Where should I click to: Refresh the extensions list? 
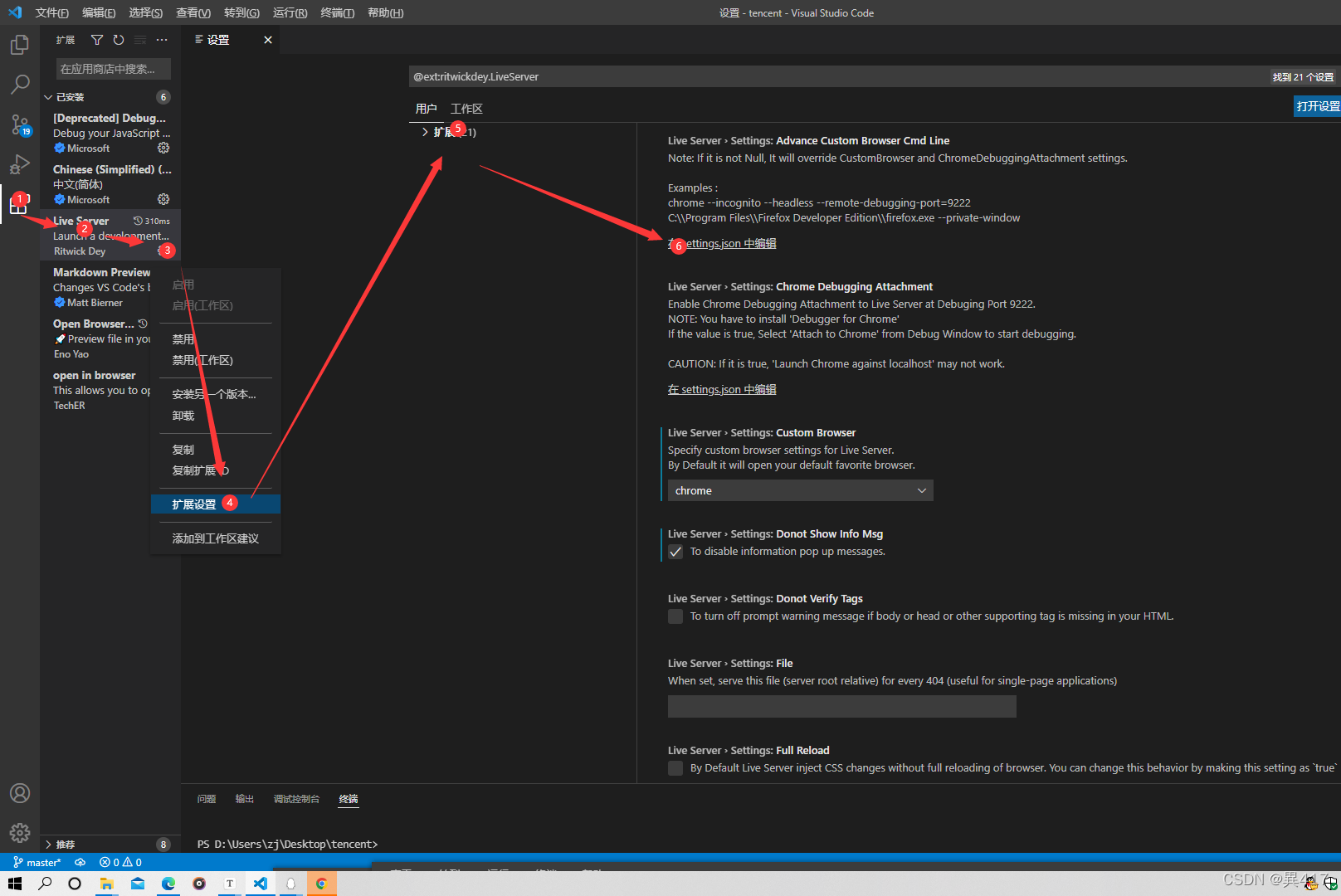coord(119,40)
